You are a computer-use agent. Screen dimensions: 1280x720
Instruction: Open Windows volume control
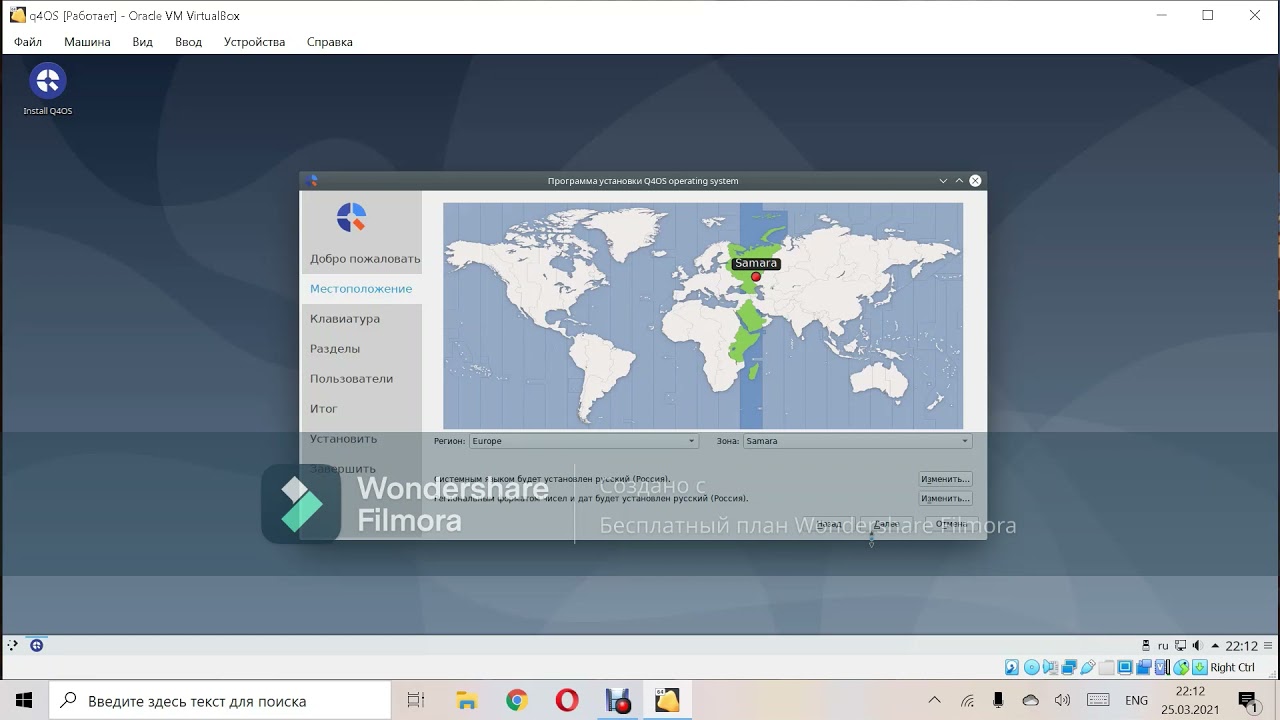point(1062,700)
